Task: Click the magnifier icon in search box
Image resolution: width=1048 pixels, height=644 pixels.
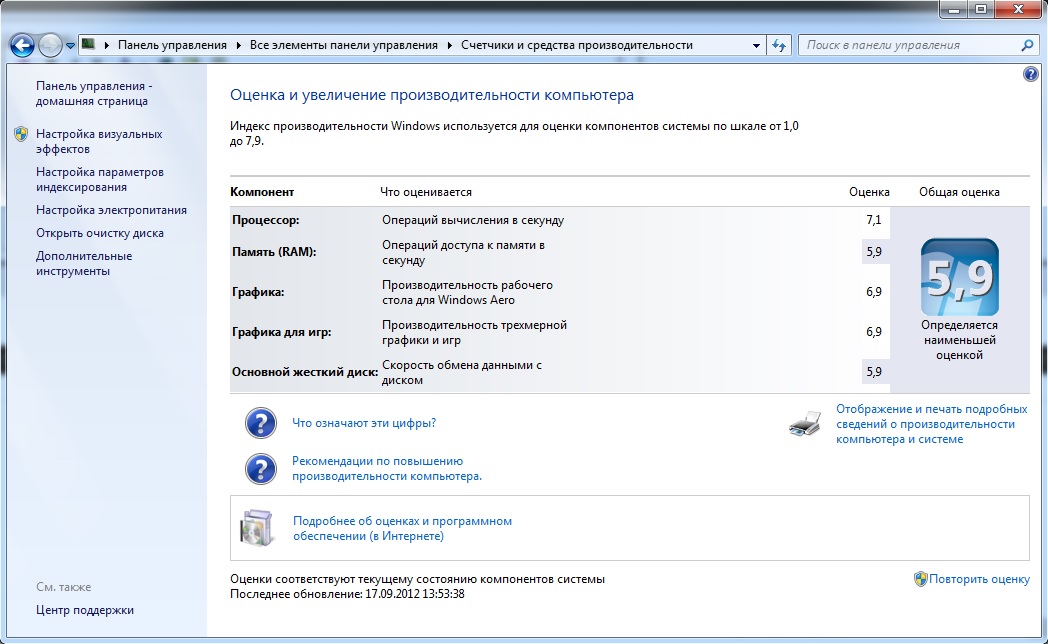Action: (1027, 45)
